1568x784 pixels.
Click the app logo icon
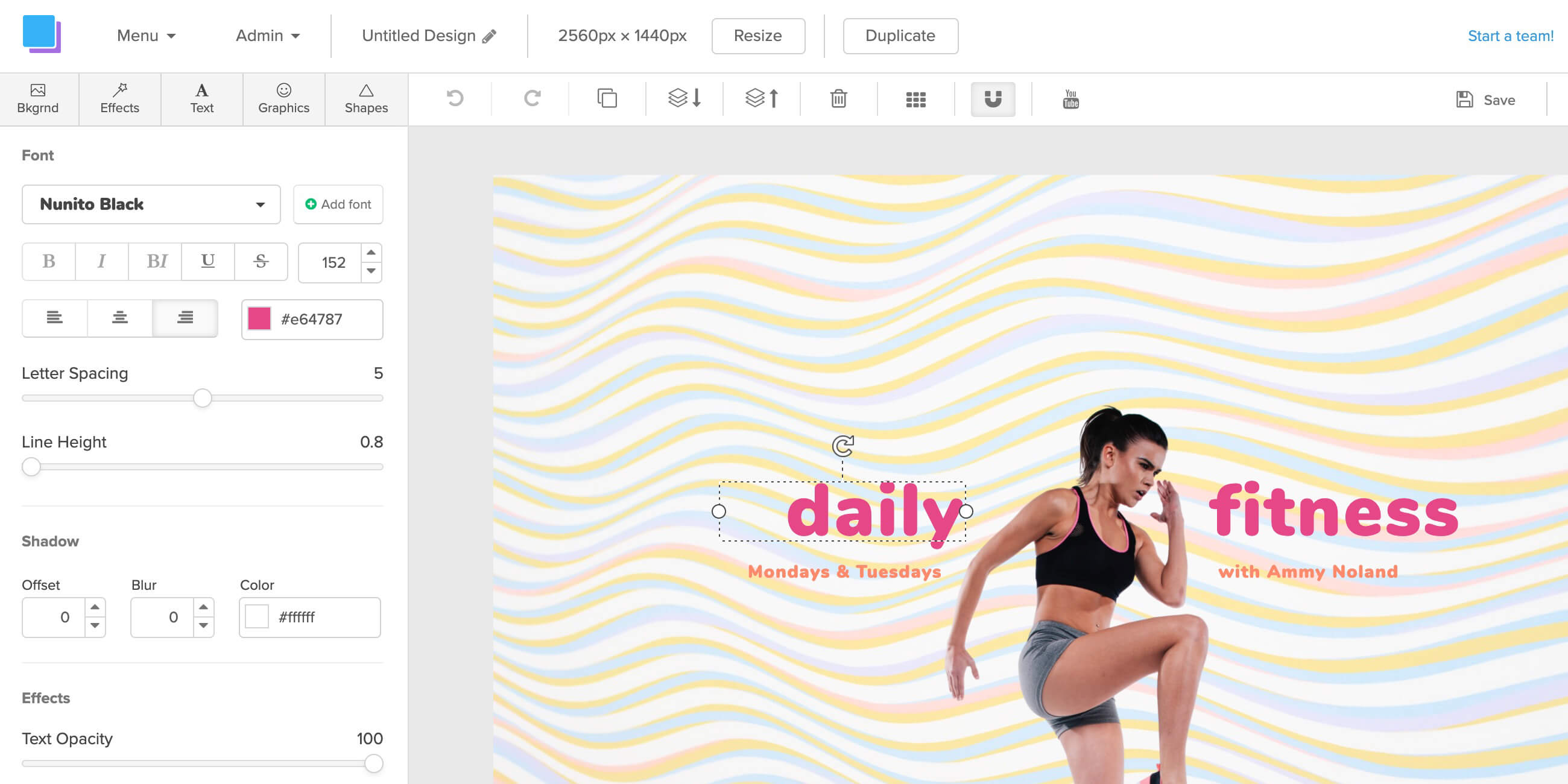[42, 34]
